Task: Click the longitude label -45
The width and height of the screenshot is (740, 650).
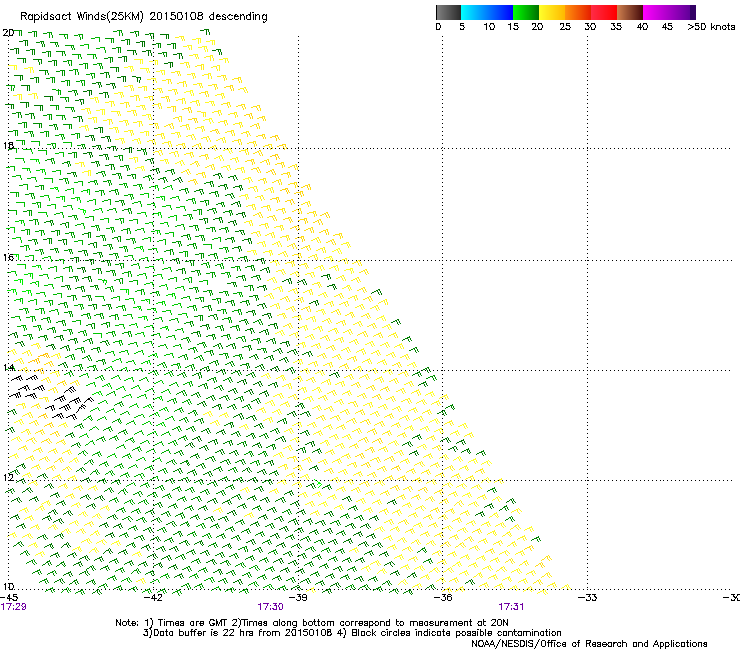Action: (9, 598)
